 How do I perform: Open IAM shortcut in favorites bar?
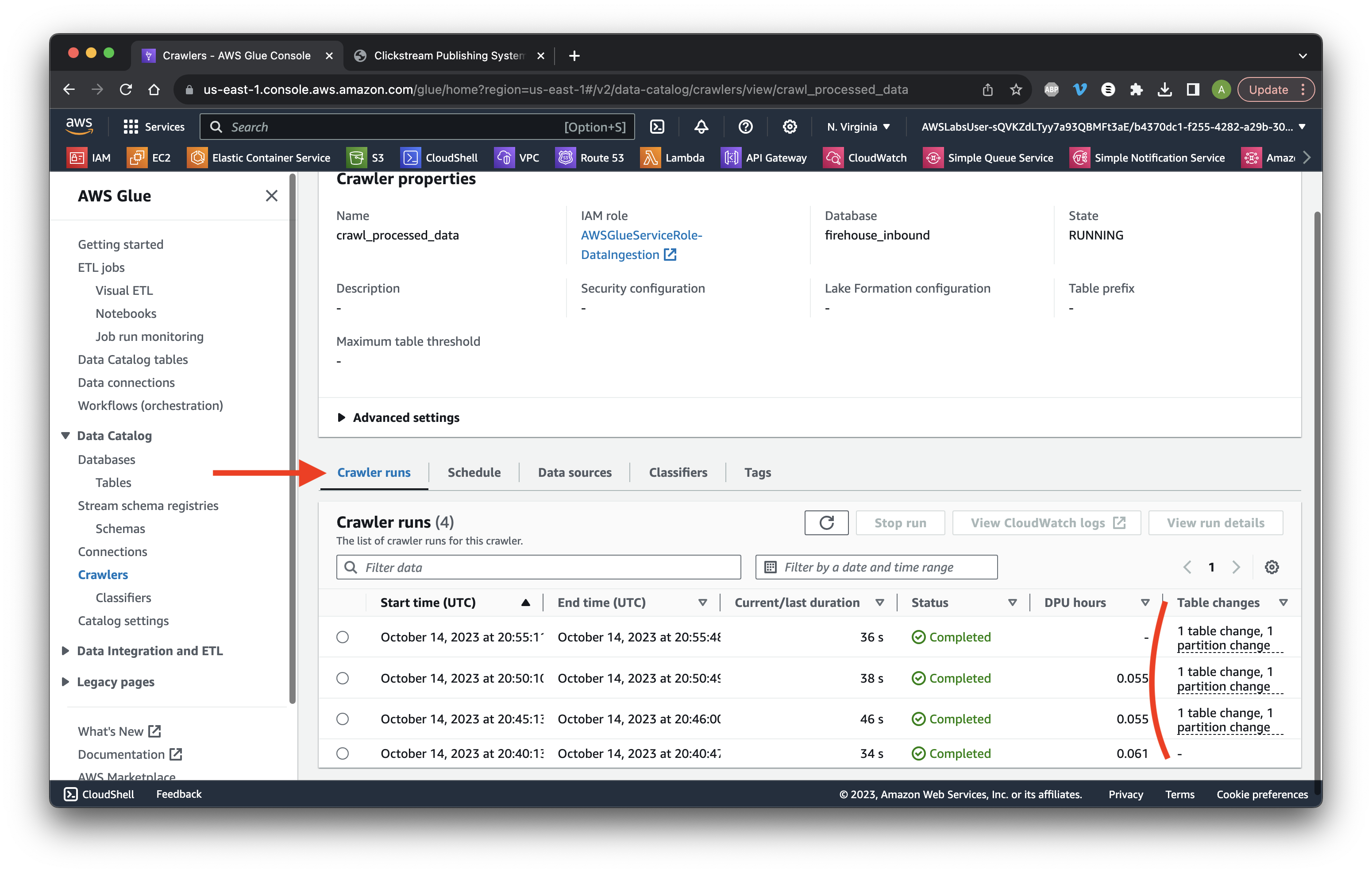pos(89,158)
